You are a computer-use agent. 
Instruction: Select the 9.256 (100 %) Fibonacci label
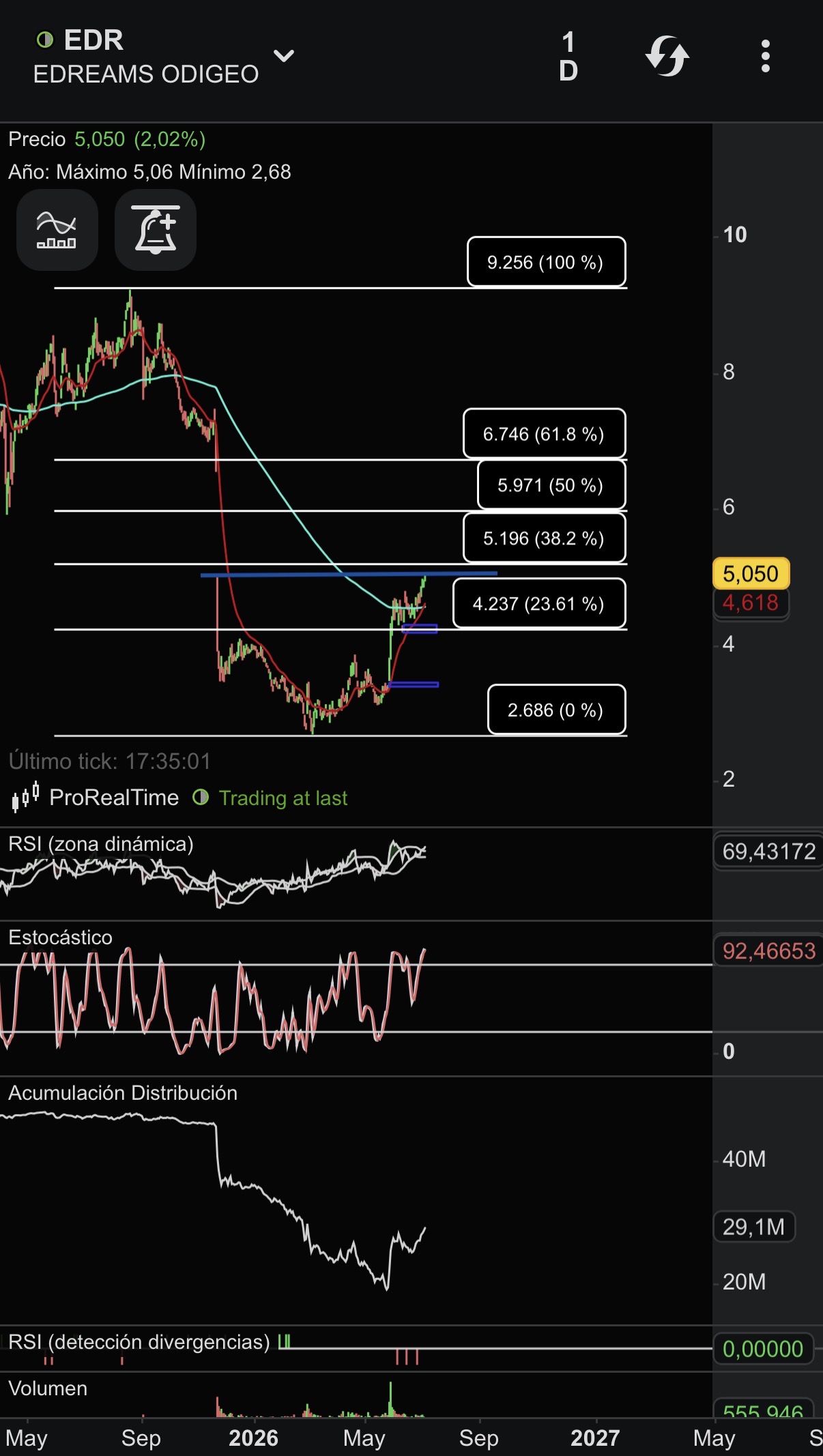point(547,262)
